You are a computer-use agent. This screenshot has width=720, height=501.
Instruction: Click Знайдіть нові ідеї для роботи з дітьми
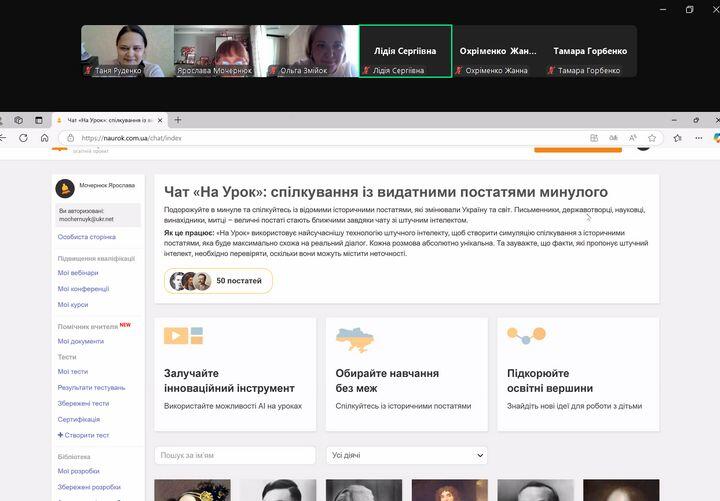pyautogui.click(x=574, y=406)
